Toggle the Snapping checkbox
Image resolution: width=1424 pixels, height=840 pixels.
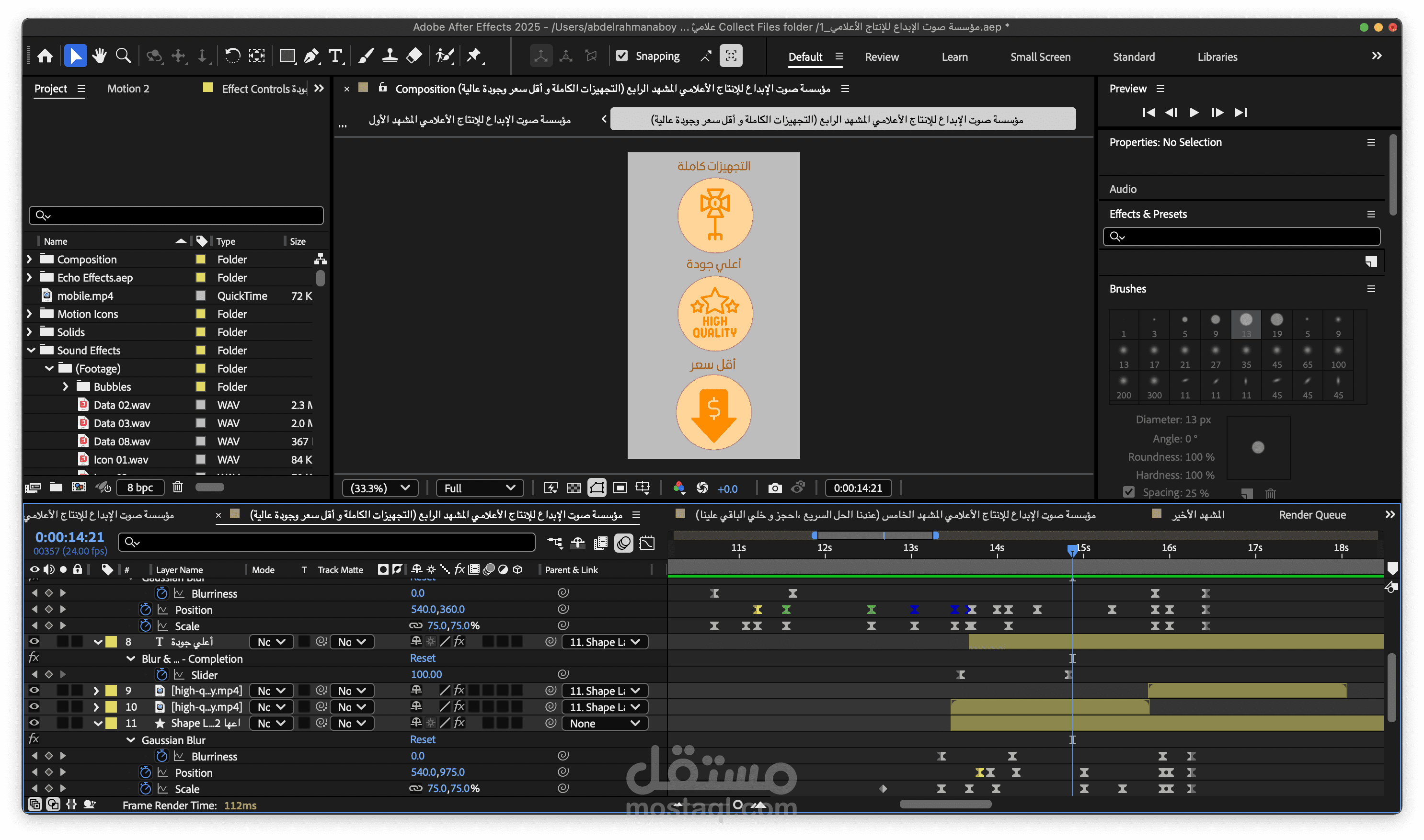point(622,56)
